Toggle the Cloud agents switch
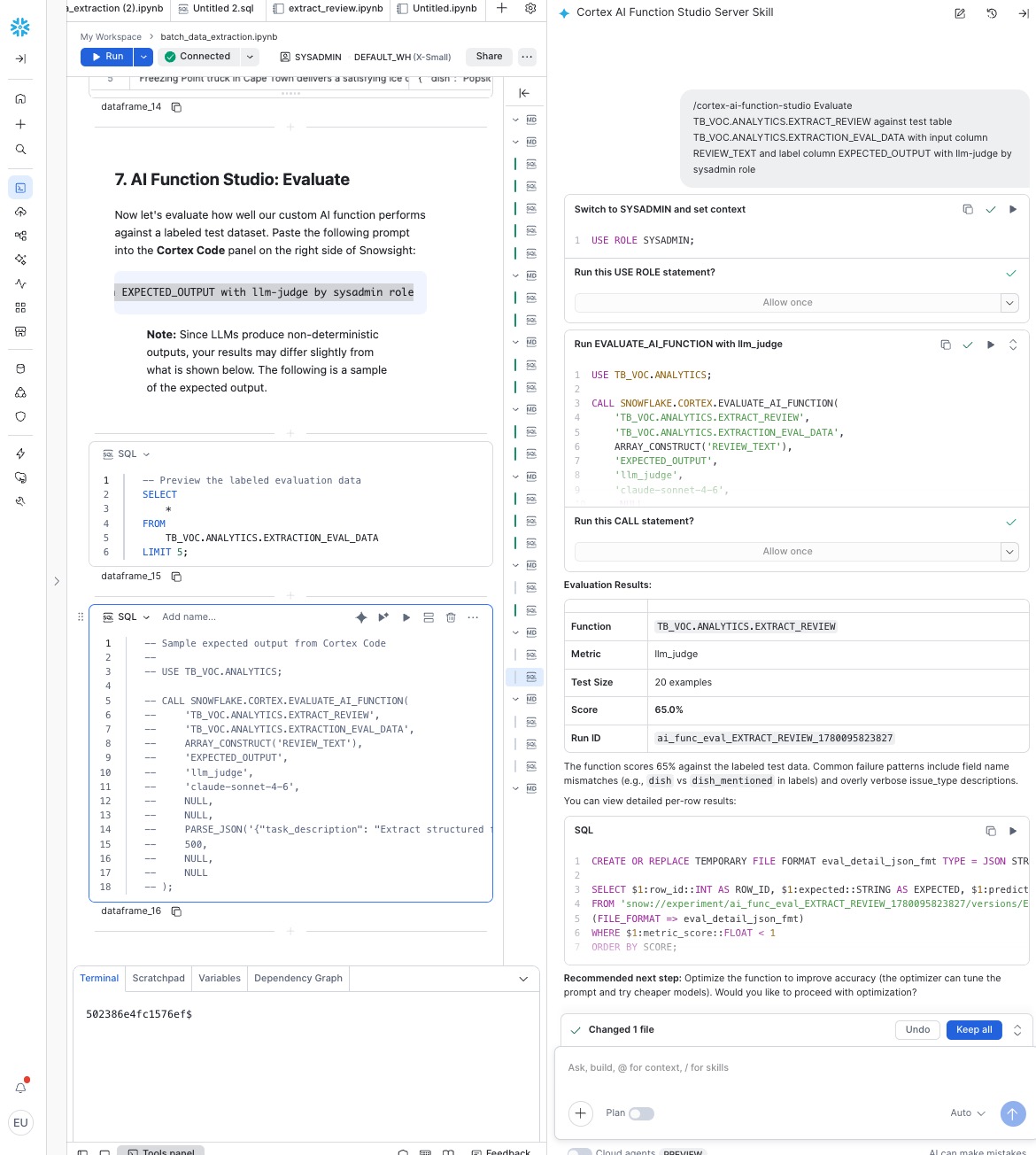The height and width of the screenshot is (1155, 1036). point(579,1151)
